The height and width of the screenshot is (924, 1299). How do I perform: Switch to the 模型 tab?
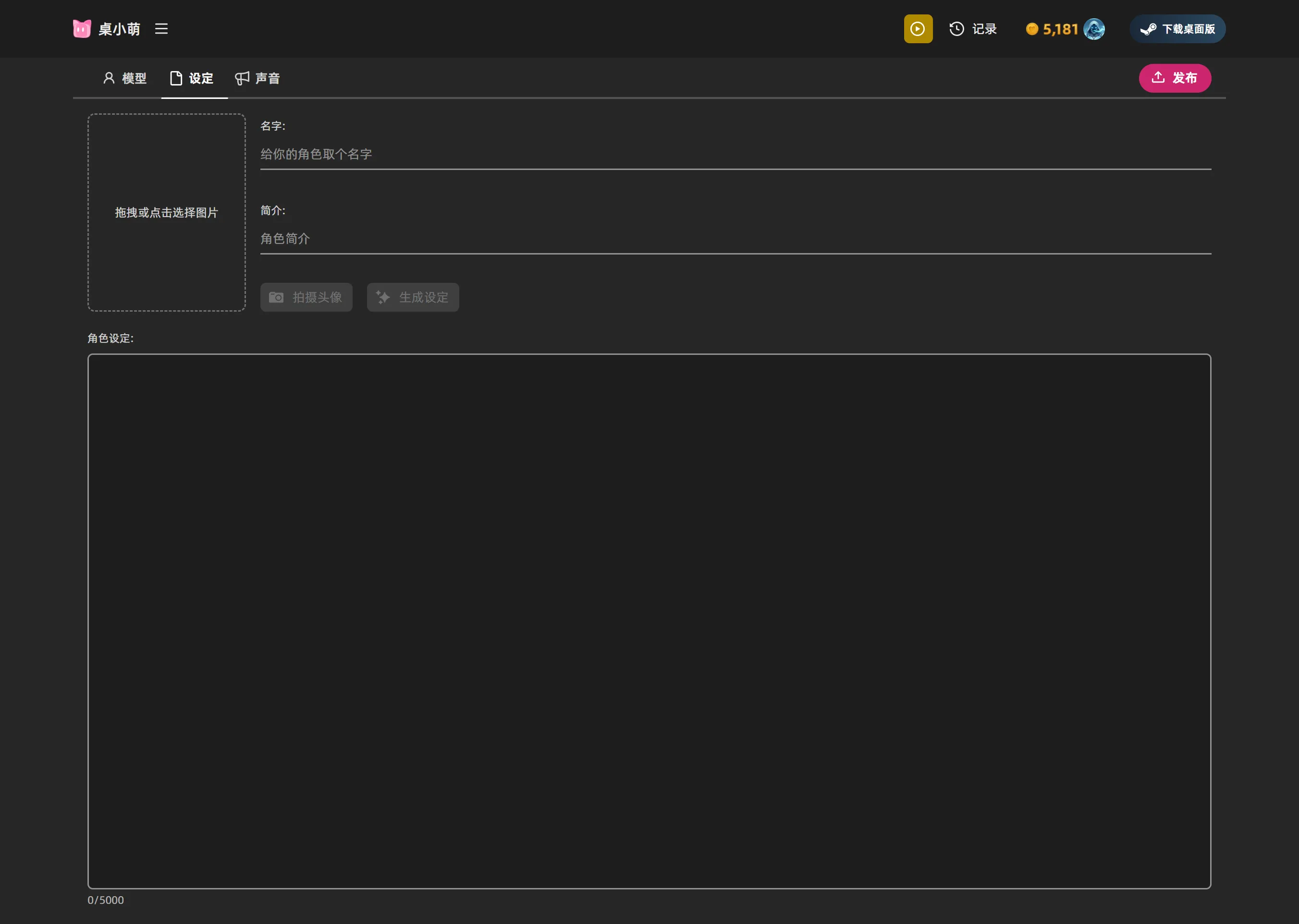pos(124,78)
